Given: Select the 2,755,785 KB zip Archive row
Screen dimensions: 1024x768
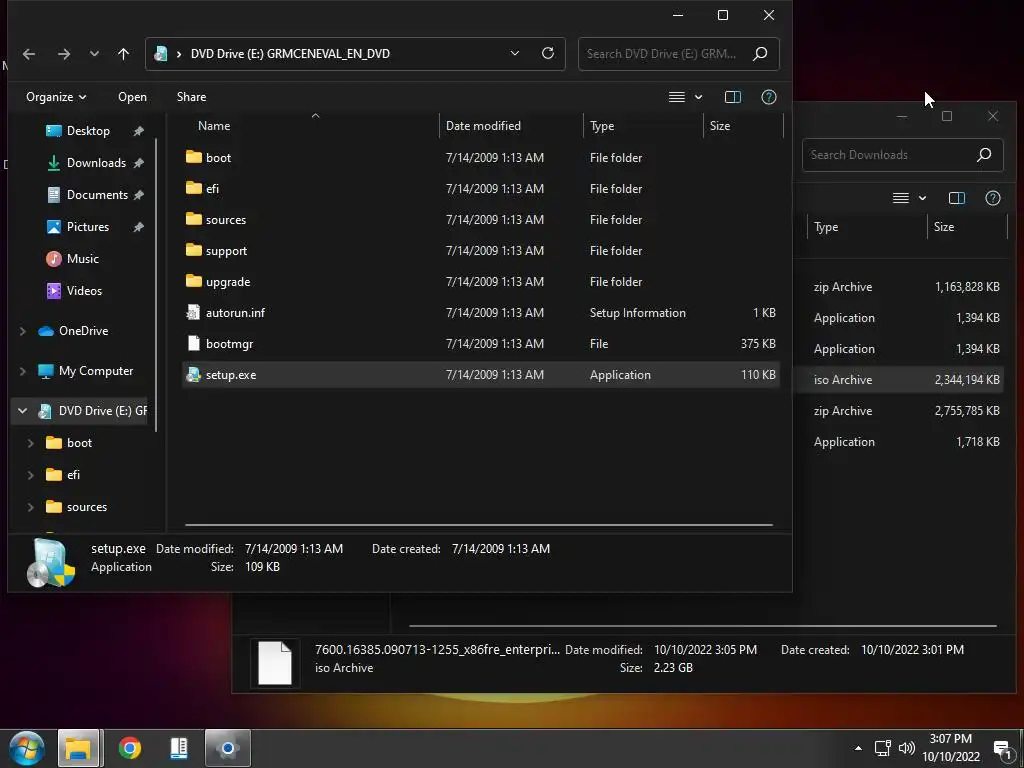Looking at the screenshot, I should (x=901, y=411).
